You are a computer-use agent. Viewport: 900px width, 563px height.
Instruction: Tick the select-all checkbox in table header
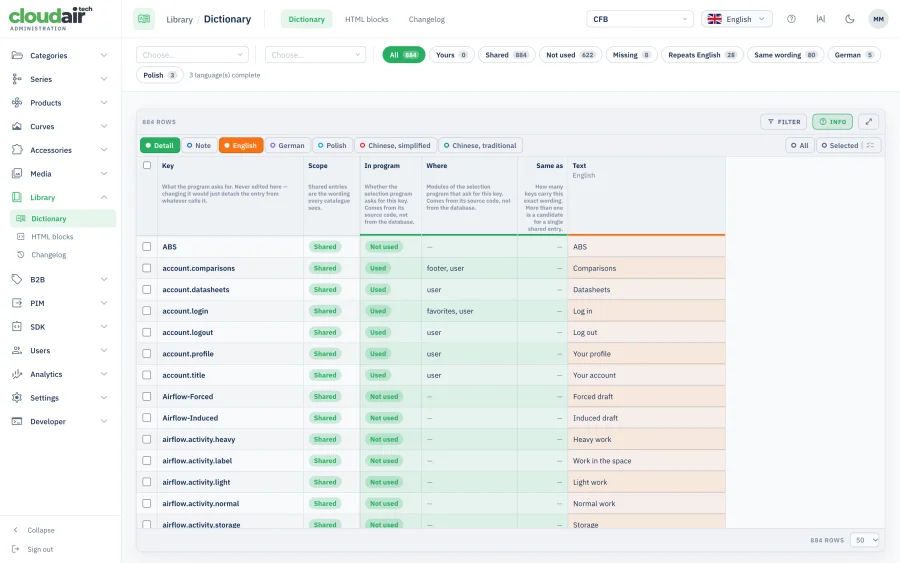tap(147, 165)
